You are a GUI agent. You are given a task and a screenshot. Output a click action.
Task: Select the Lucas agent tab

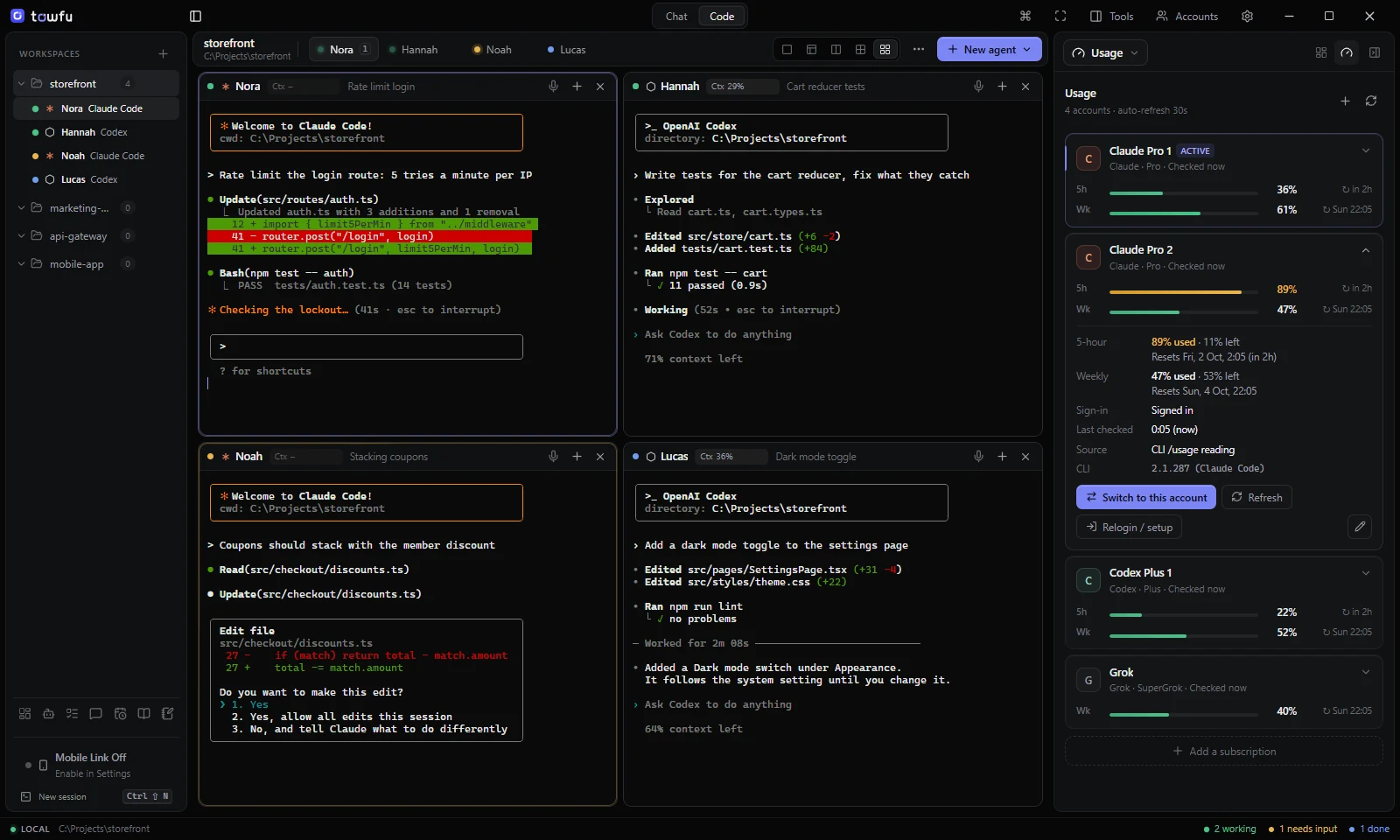click(567, 49)
